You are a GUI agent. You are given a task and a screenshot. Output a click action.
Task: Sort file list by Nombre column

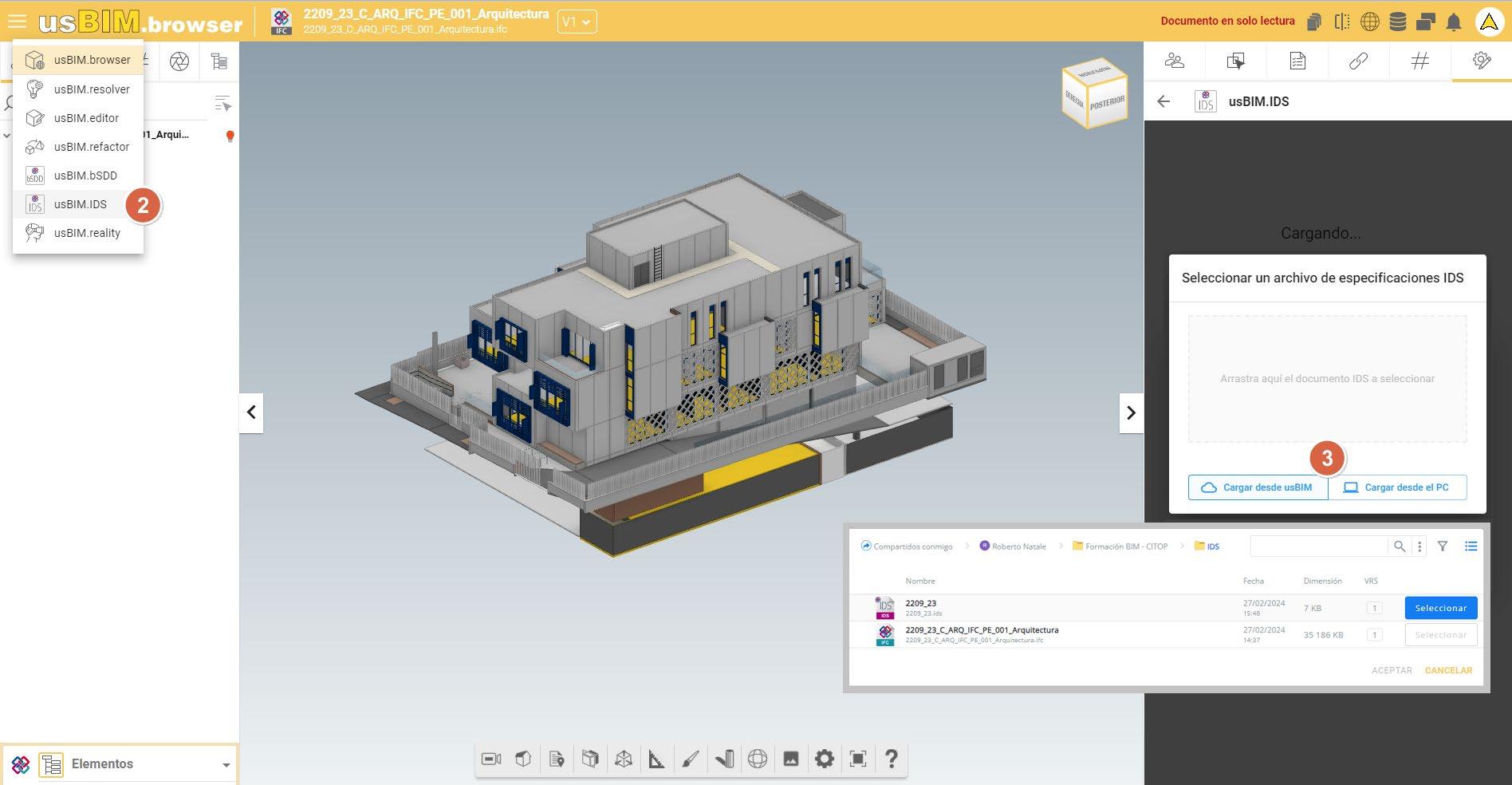(x=920, y=581)
